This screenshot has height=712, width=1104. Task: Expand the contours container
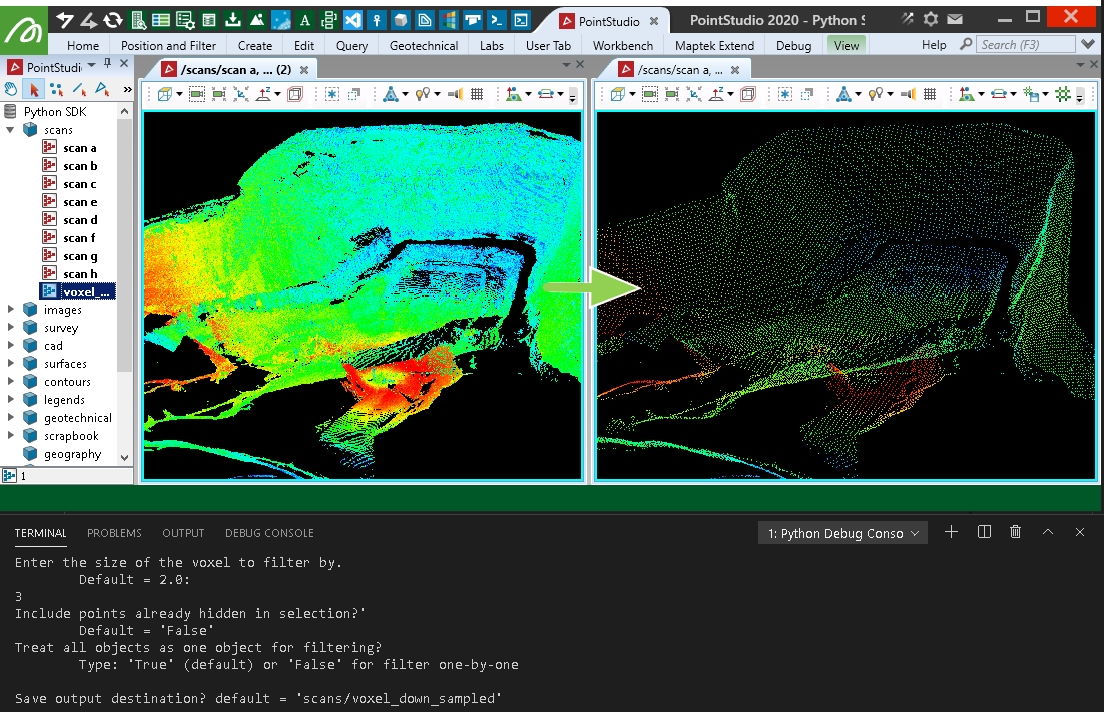click(x=10, y=381)
